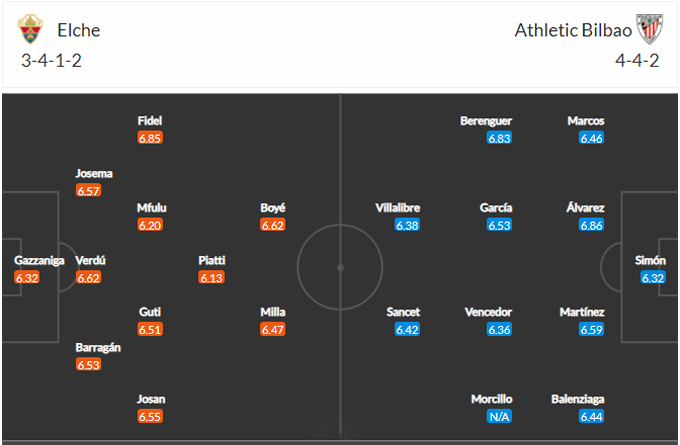Click the Elche club crest icon
Image resolution: width=680 pixels, height=445 pixels.
[30, 30]
